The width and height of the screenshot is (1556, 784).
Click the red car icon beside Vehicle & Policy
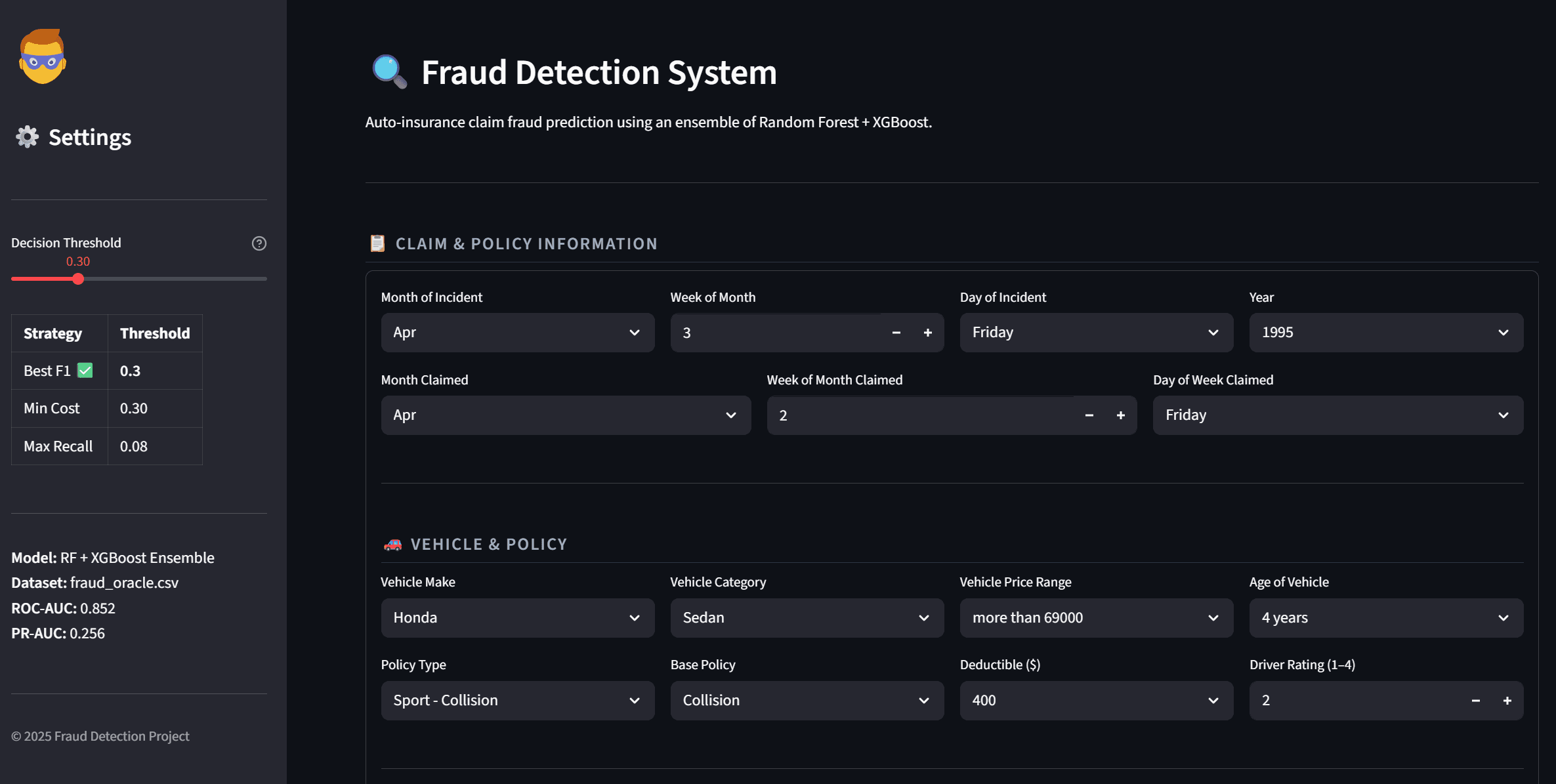pyautogui.click(x=392, y=544)
